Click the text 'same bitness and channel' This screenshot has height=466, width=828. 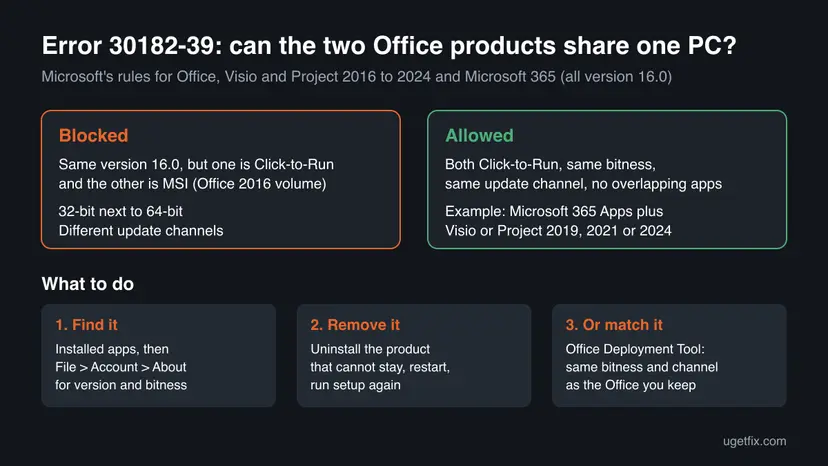point(642,367)
